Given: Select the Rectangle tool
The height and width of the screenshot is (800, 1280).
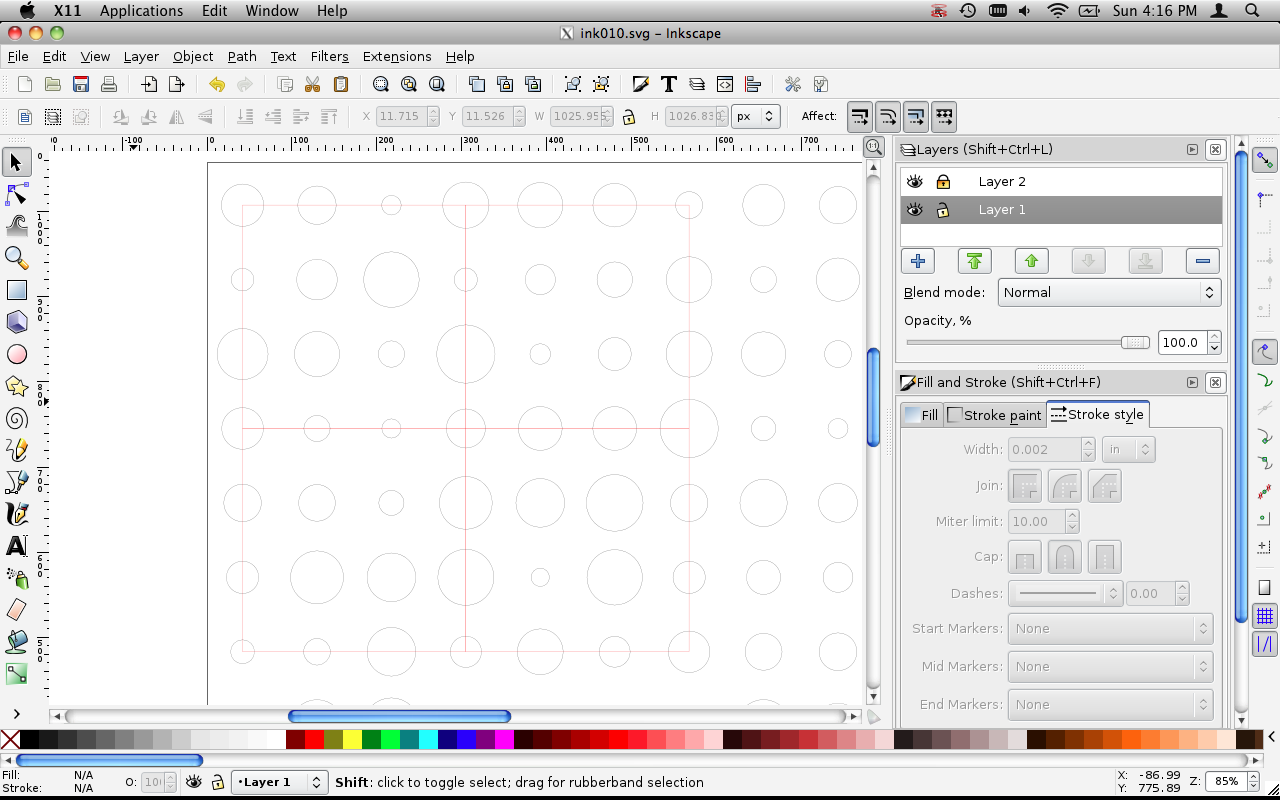Looking at the screenshot, I should click(x=16, y=289).
